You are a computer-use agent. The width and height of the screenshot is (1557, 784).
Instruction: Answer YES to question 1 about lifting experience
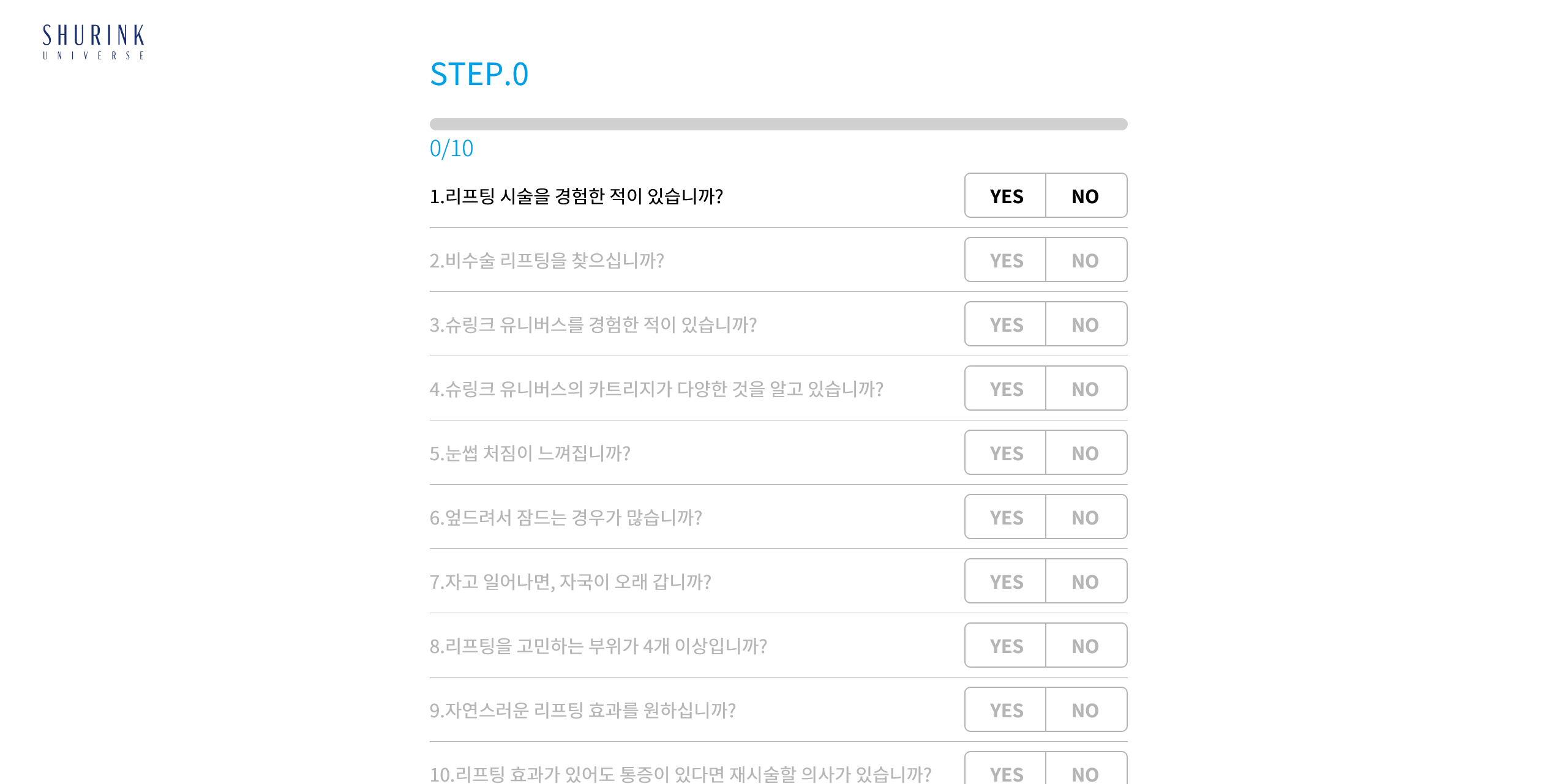coord(1005,196)
